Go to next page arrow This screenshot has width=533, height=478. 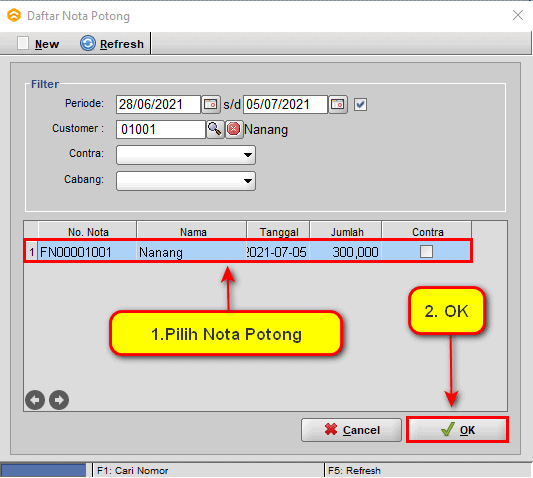[59, 400]
